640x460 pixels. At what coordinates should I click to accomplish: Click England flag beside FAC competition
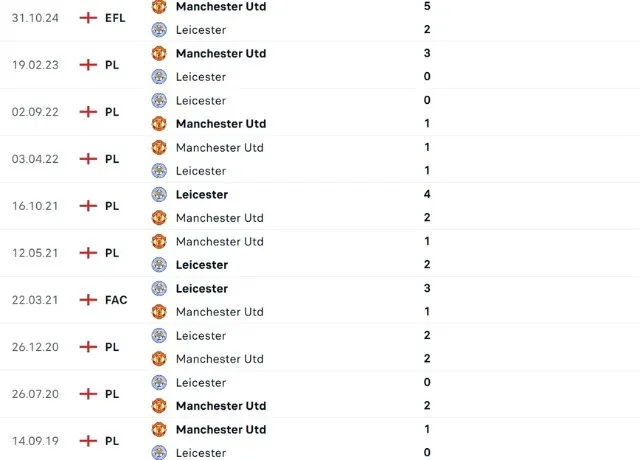[x=88, y=300]
